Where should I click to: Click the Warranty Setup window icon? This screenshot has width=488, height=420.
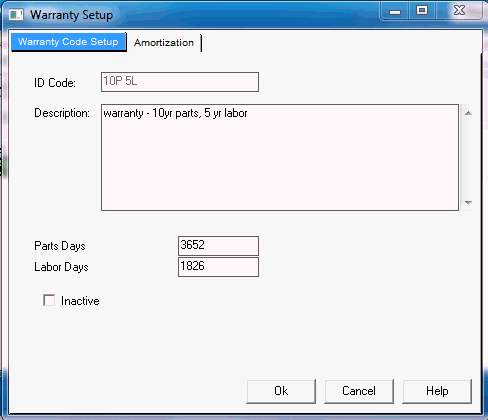point(16,15)
